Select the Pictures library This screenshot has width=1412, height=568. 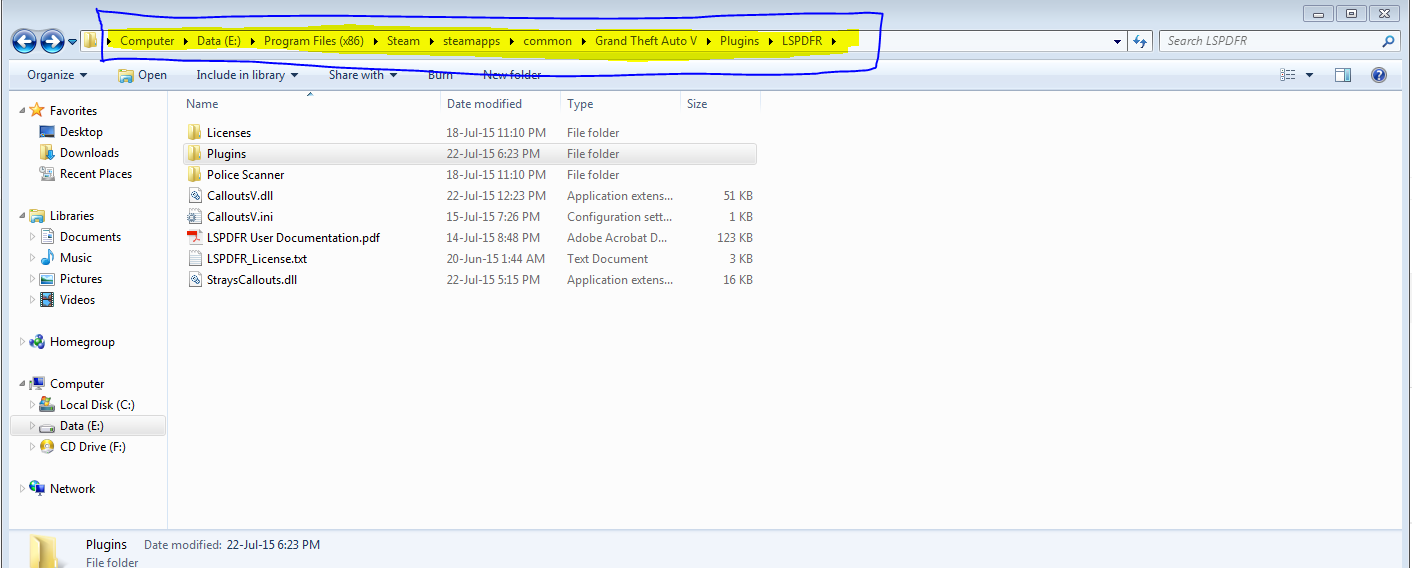80,279
